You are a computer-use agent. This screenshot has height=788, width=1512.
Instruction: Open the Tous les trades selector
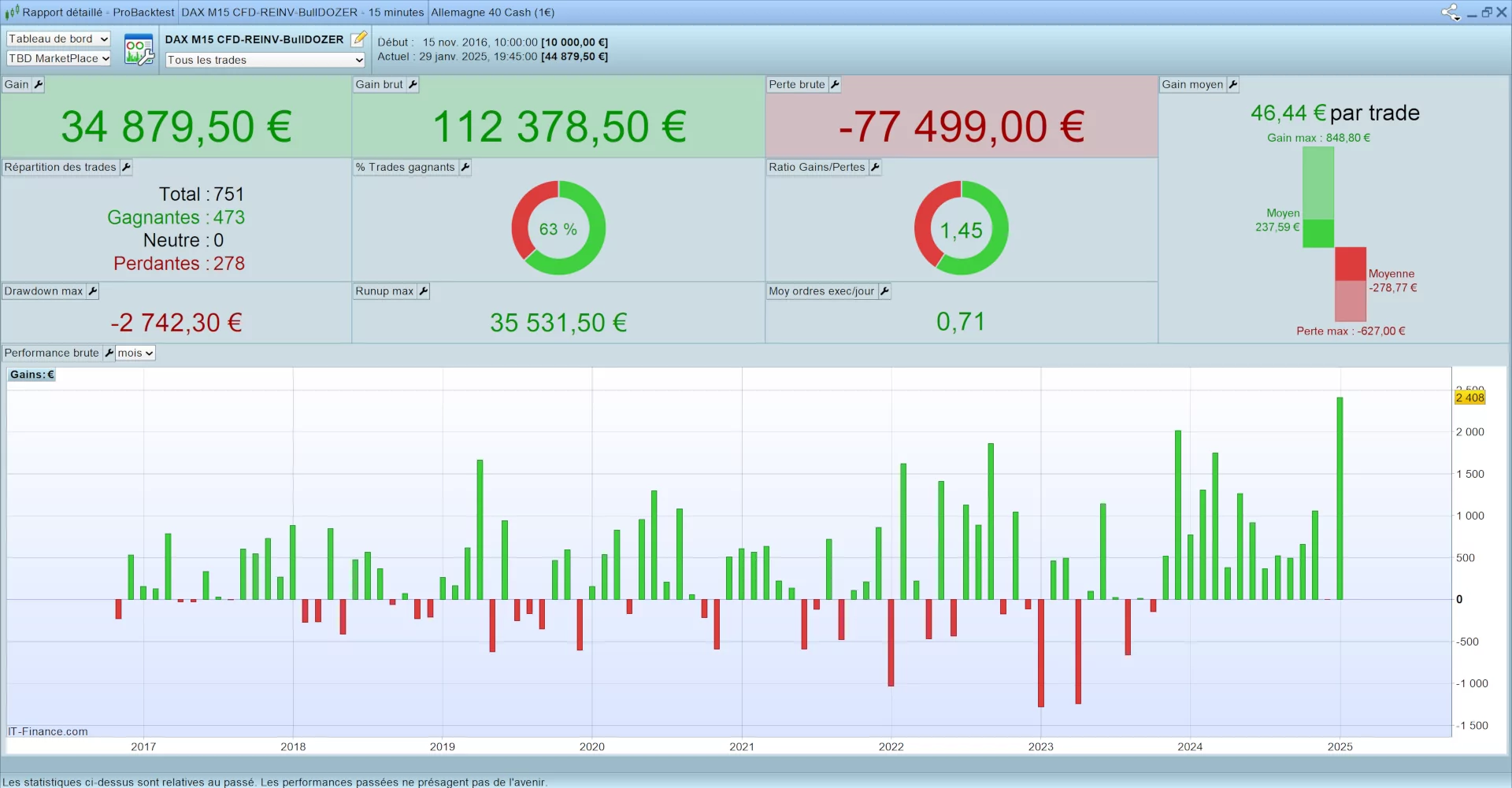coord(265,61)
